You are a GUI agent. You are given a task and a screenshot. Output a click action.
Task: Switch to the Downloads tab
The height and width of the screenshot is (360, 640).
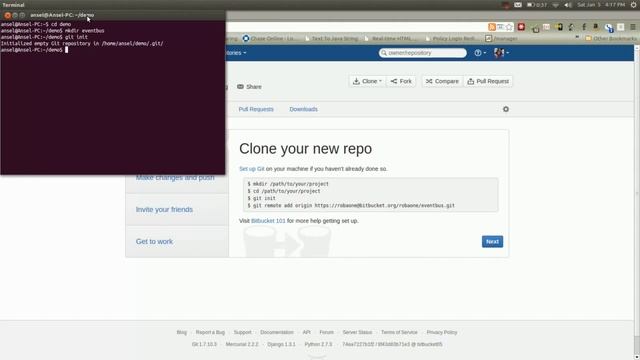tap(303, 109)
